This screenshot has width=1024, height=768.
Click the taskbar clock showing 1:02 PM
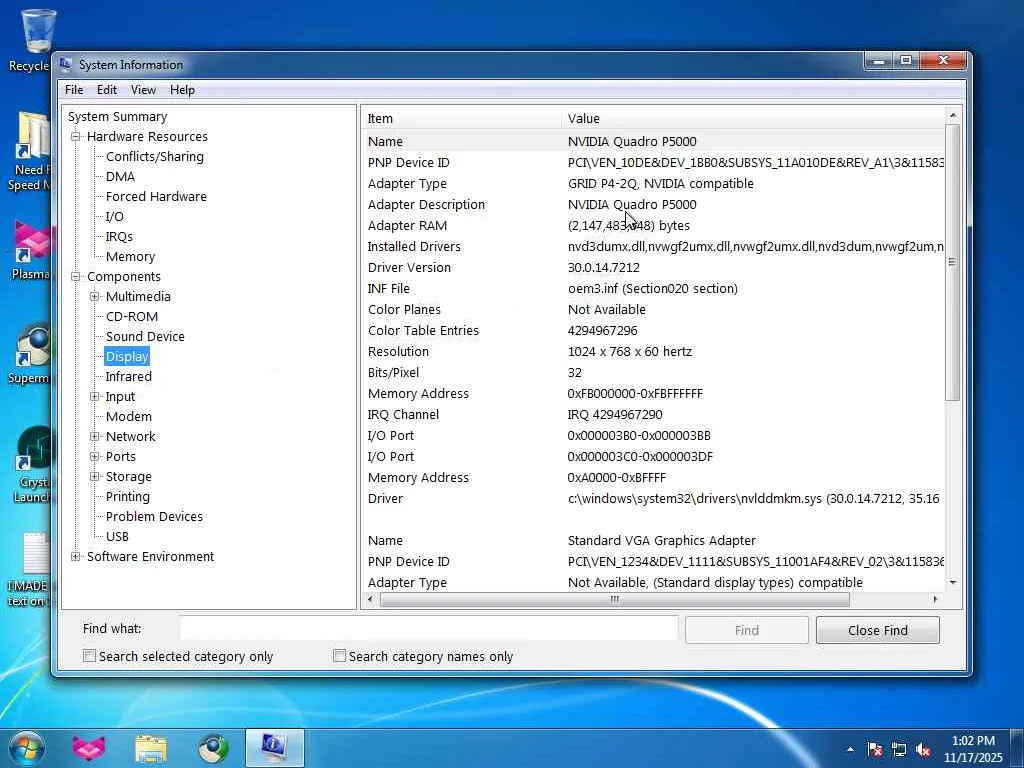pyautogui.click(x=972, y=749)
